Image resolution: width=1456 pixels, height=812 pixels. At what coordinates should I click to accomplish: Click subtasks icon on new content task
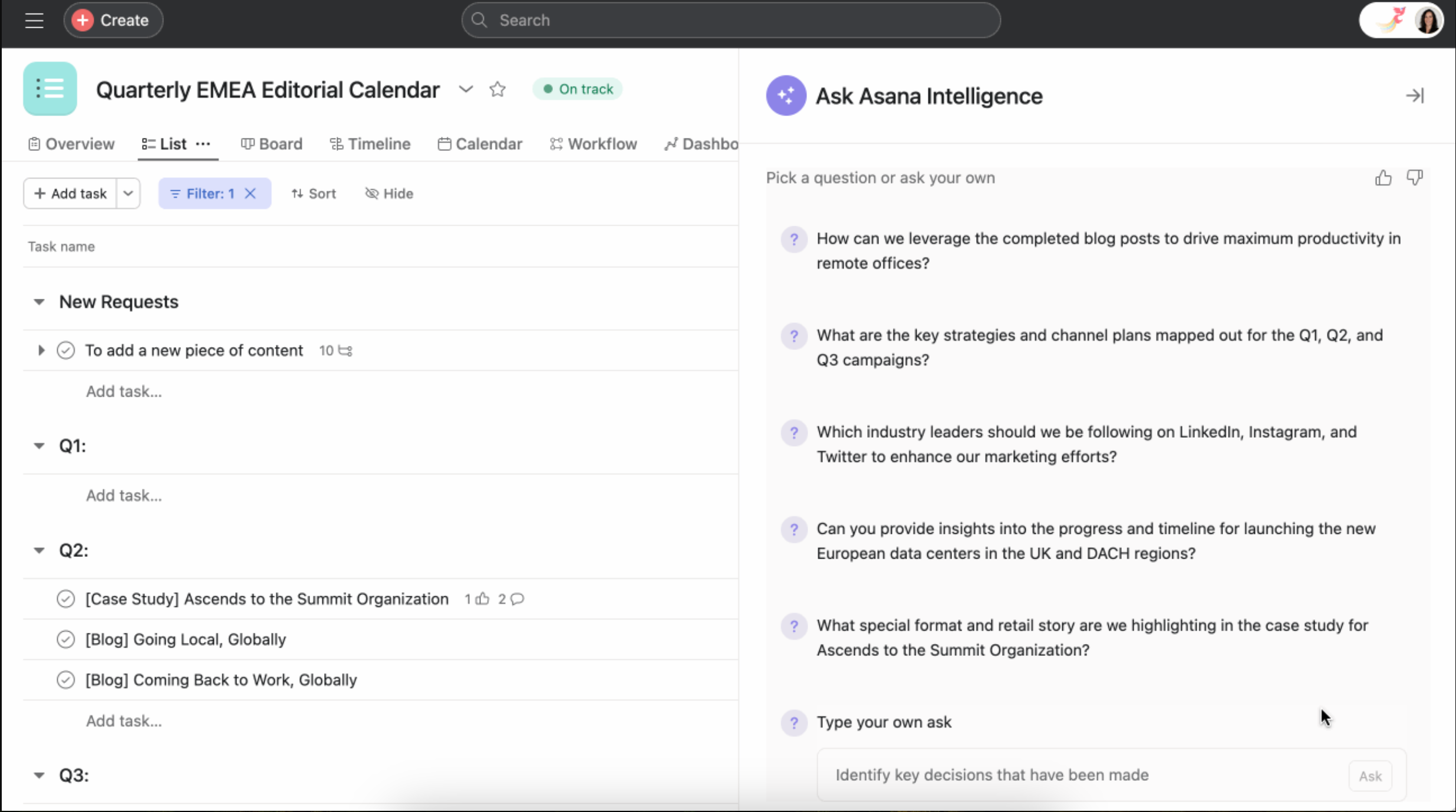345,351
